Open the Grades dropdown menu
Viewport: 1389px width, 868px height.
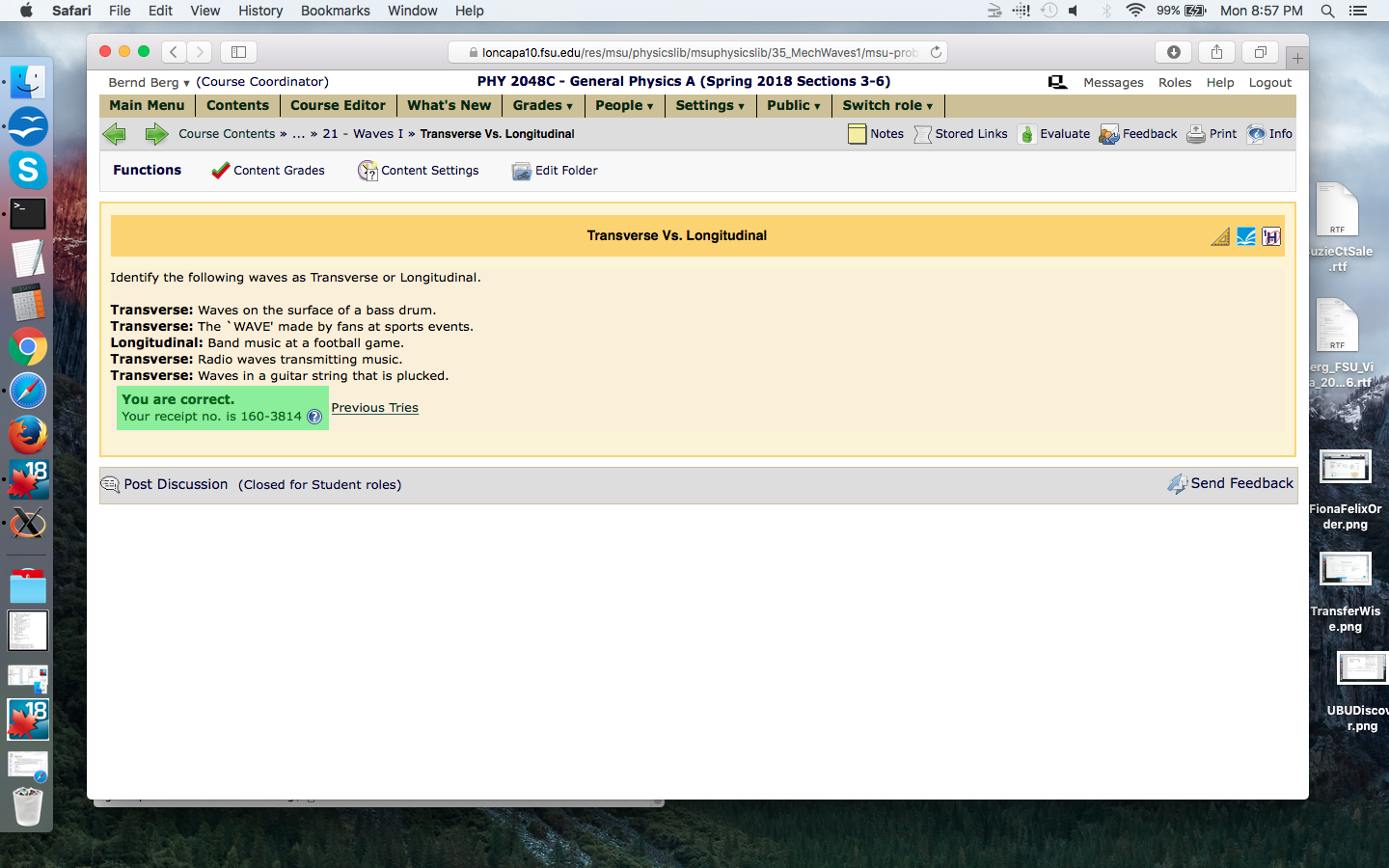point(542,105)
